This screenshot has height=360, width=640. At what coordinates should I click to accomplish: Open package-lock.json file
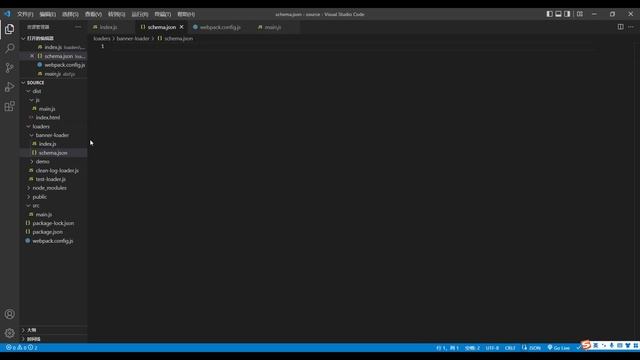point(53,223)
